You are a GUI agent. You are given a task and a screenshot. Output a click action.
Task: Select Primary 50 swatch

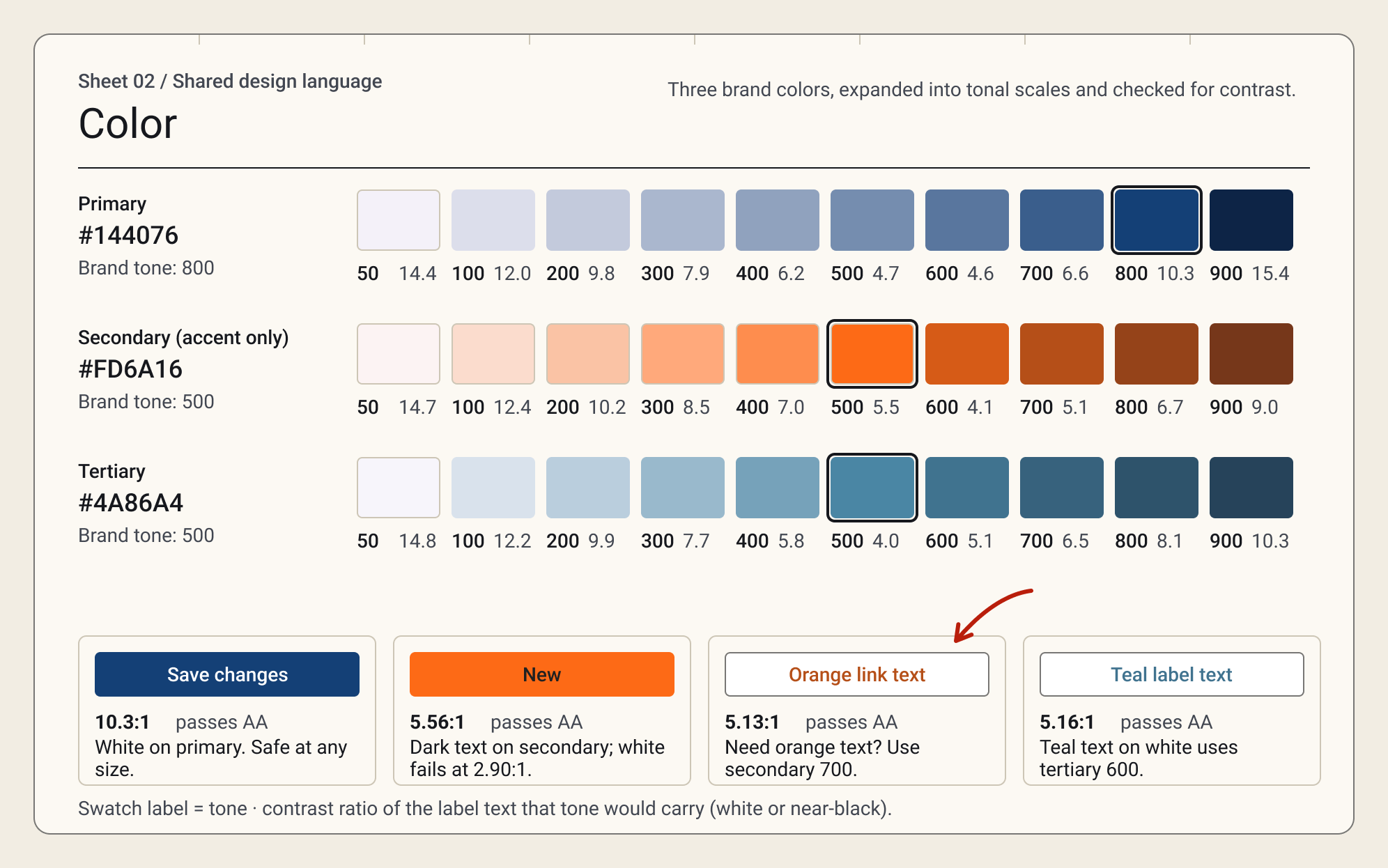(399, 220)
